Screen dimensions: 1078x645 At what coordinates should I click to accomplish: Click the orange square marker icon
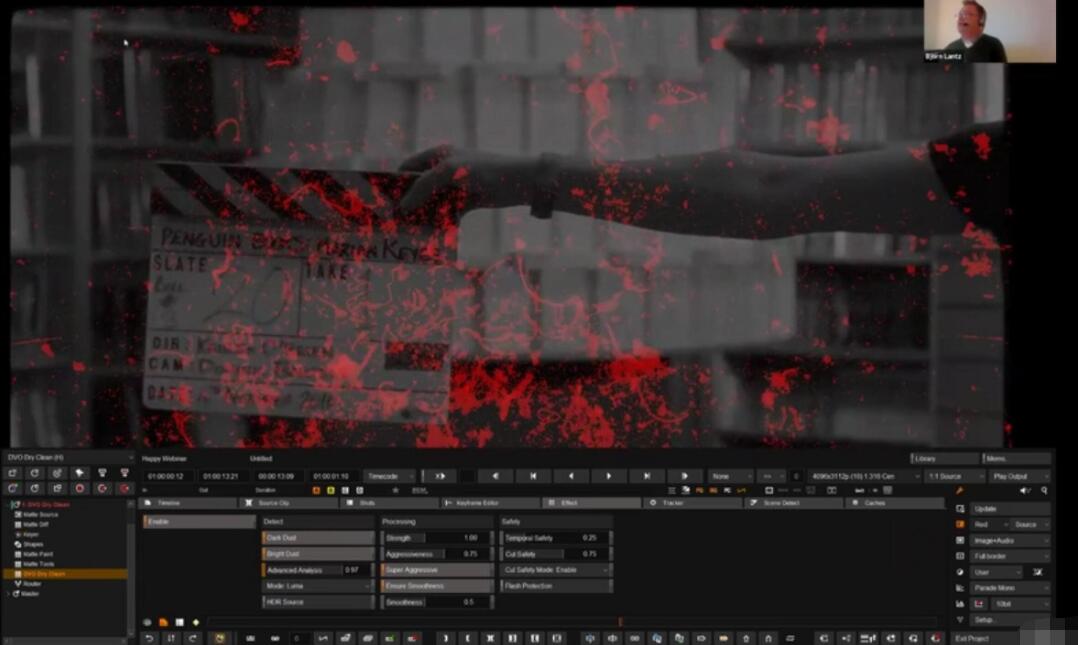tap(316, 490)
